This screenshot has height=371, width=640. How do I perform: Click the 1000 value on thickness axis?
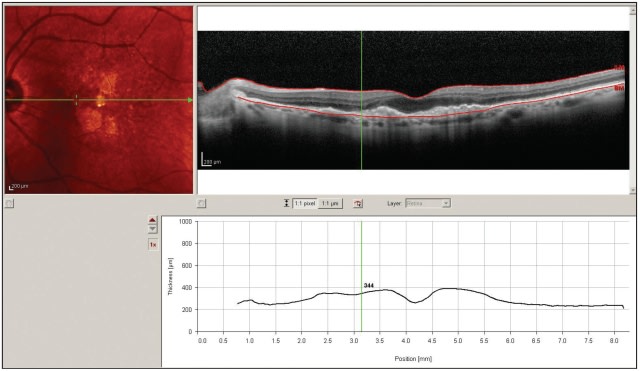pos(185,222)
